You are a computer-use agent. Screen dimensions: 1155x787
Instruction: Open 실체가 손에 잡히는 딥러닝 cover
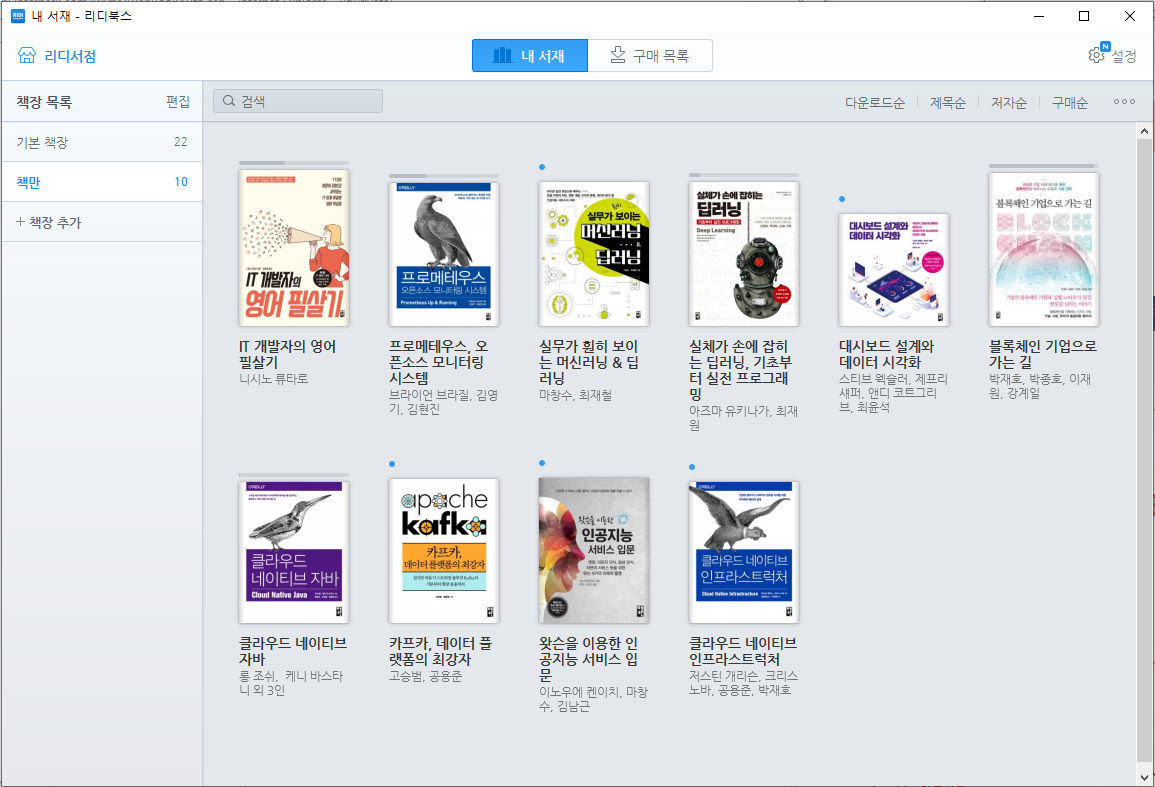(x=744, y=254)
